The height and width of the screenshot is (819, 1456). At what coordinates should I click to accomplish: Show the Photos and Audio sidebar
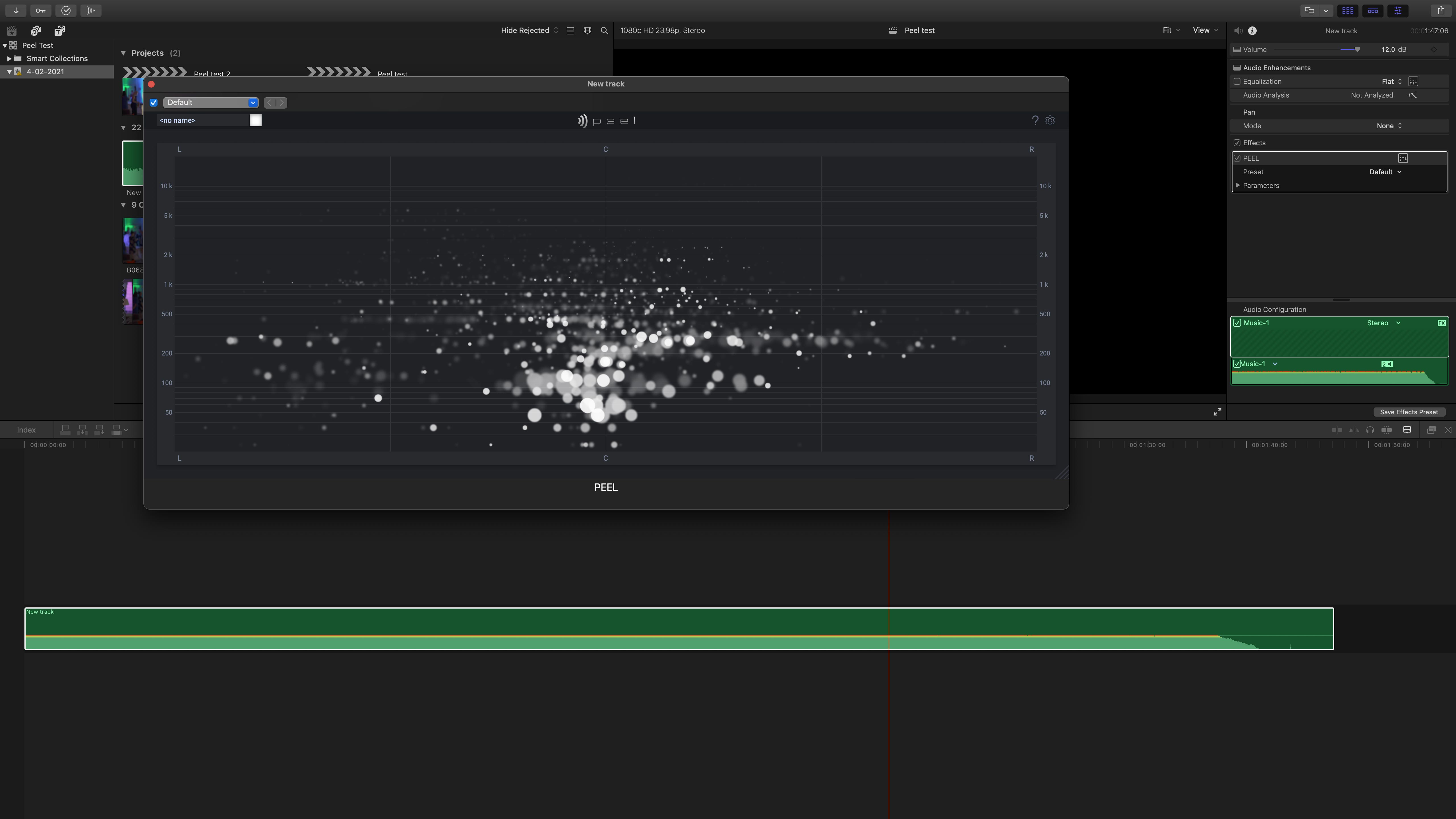pyautogui.click(x=36, y=30)
